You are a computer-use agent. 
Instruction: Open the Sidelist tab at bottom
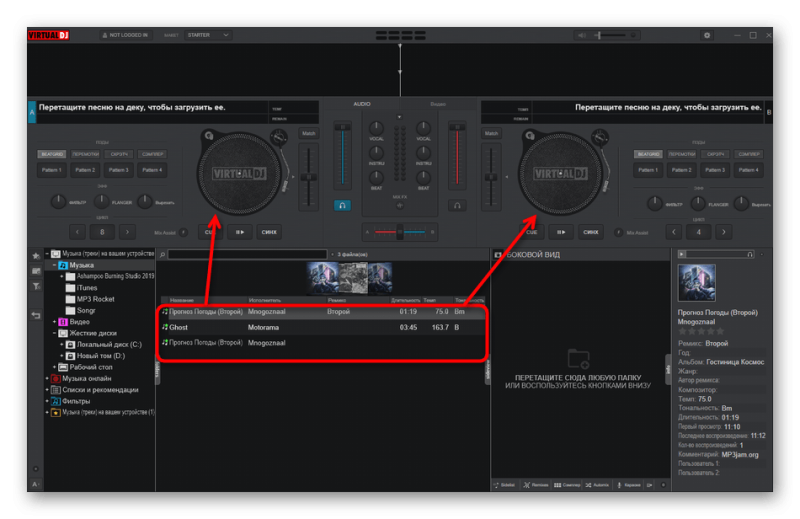coord(505,485)
